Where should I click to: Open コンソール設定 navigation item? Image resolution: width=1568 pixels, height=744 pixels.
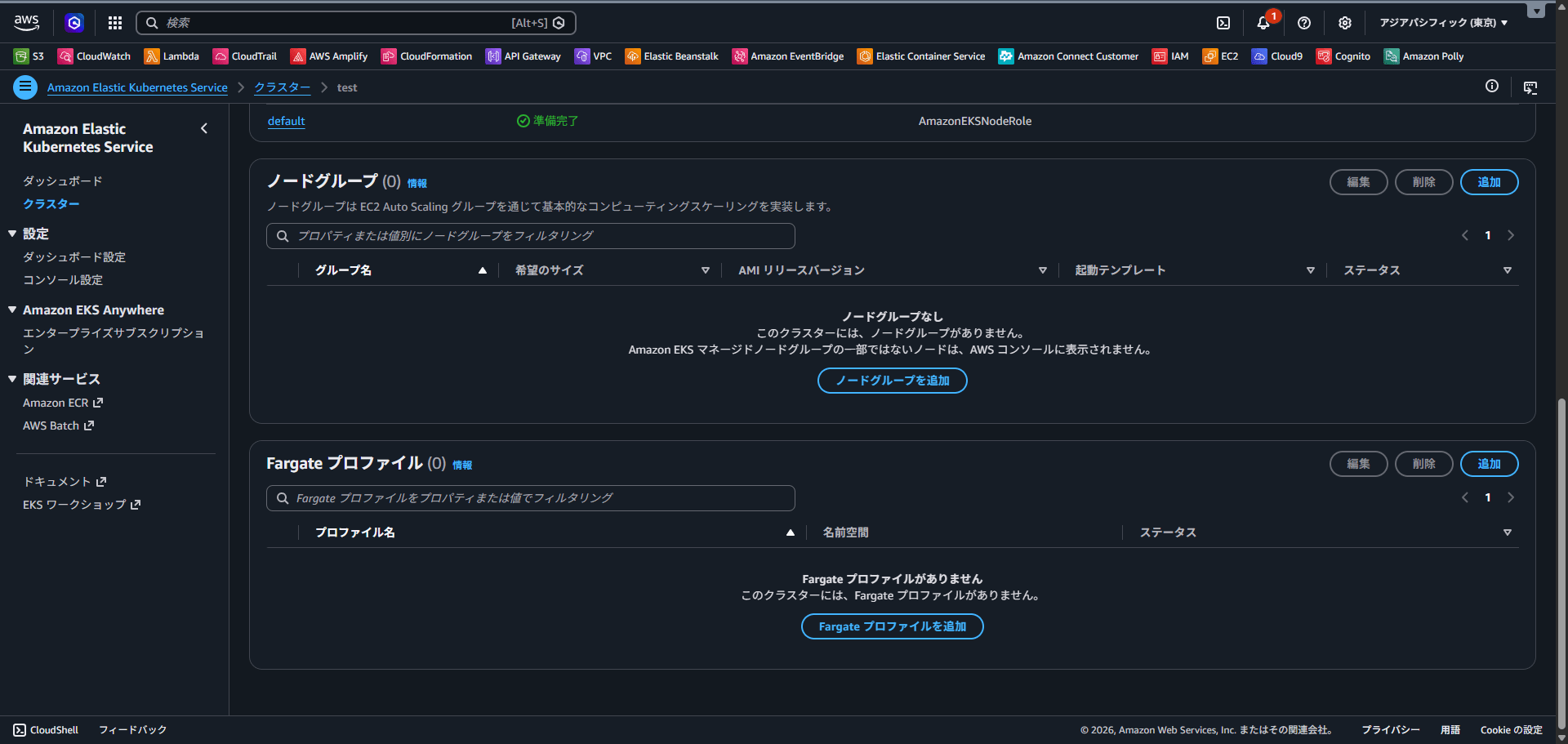[x=63, y=280]
